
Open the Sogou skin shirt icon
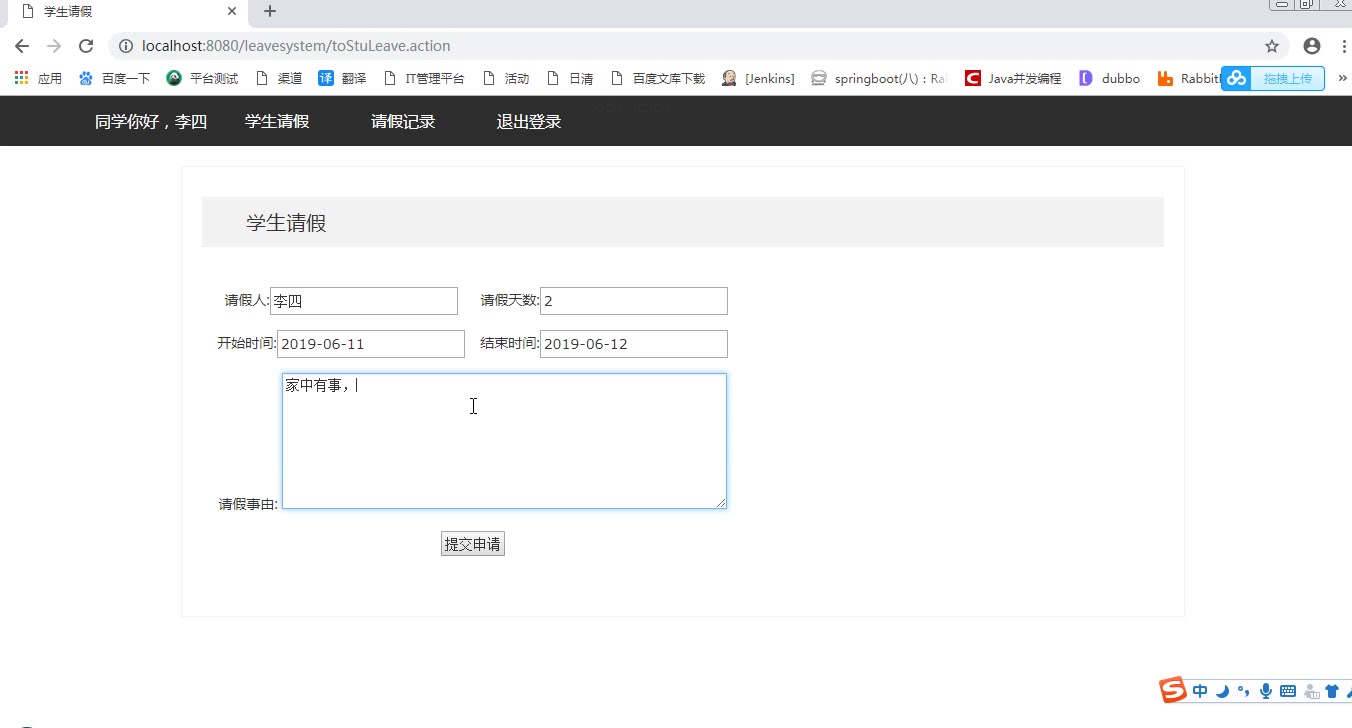1332,691
